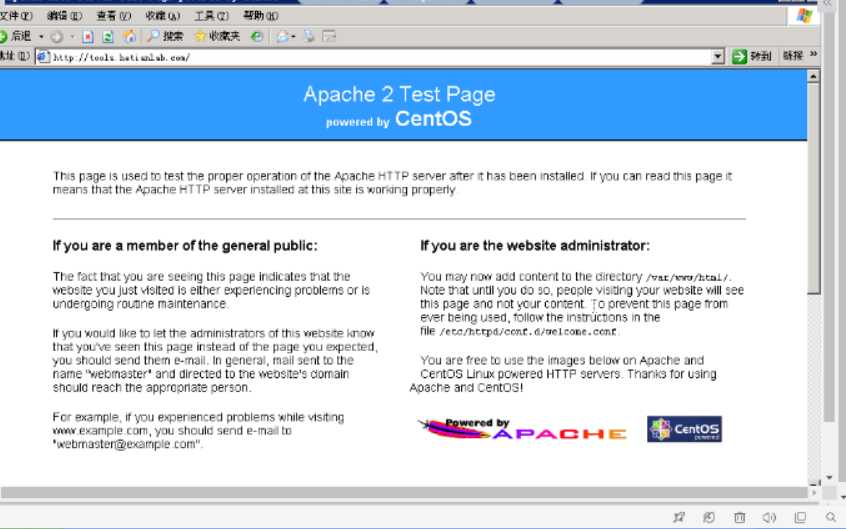Click the speaker volume icon in the bottom bar
The height and width of the screenshot is (529, 846).
[x=769, y=517]
